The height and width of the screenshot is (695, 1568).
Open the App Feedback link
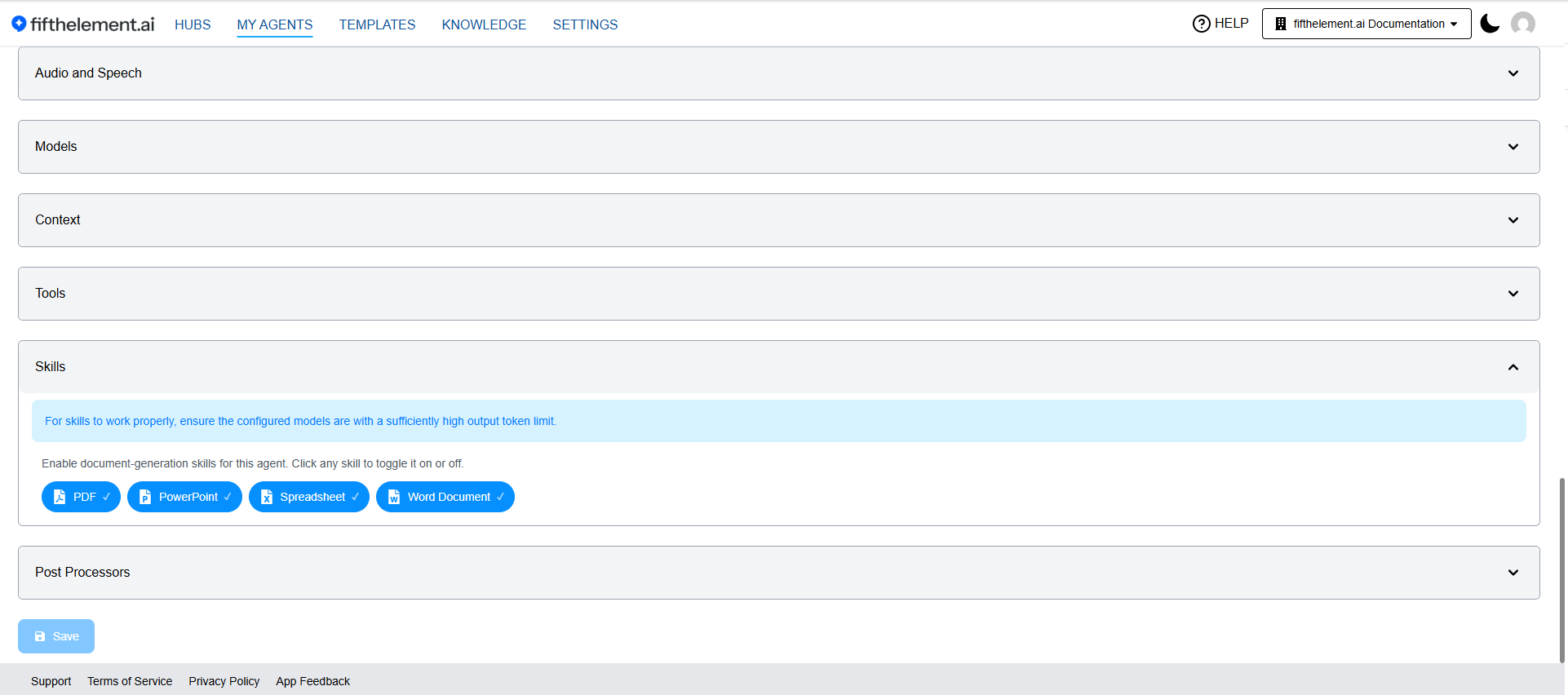pos(312,681)
